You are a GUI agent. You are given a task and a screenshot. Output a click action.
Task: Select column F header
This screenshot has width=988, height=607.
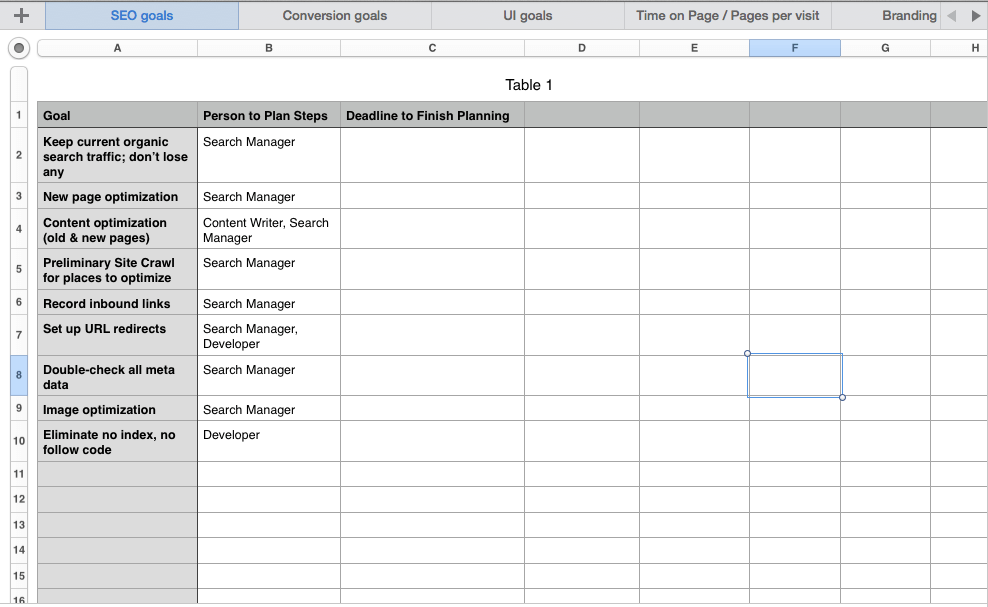click(795, 48)
